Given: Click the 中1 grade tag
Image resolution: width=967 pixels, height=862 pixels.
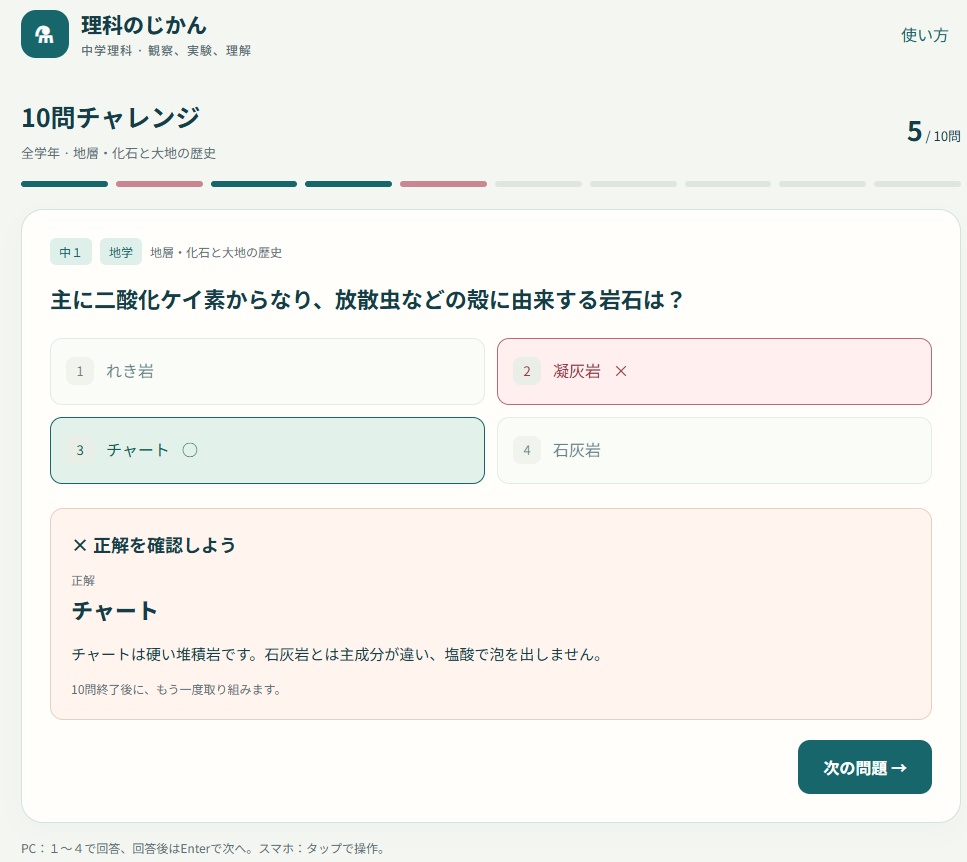Looking at the screenshot, I should point(70,252).
